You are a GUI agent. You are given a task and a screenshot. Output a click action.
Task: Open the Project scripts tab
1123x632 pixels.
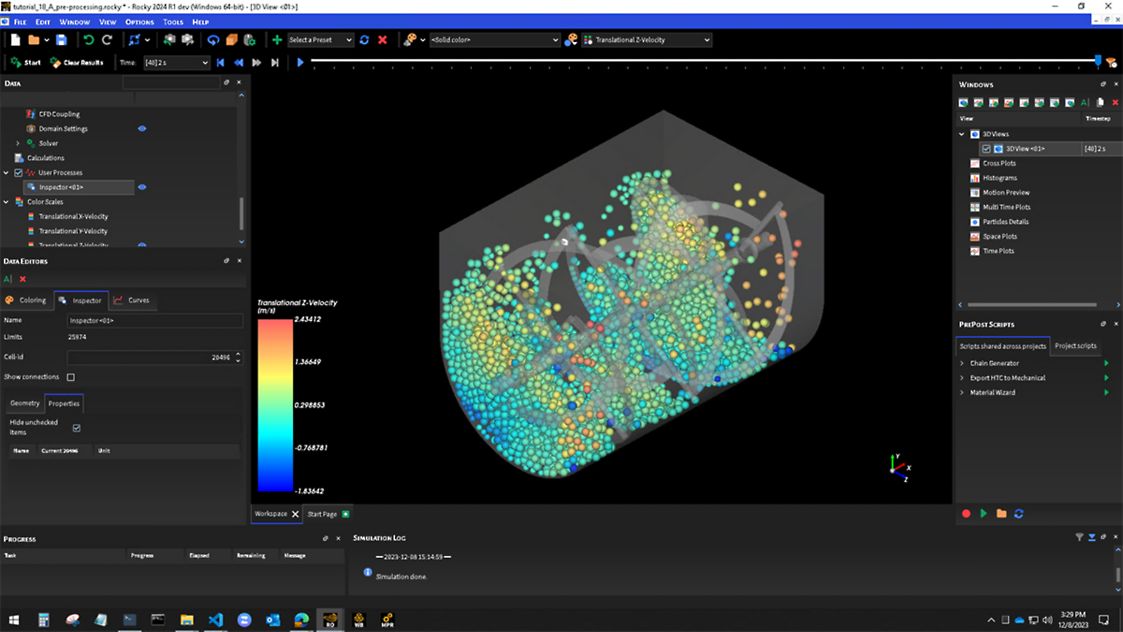[x=1075, y=346]
